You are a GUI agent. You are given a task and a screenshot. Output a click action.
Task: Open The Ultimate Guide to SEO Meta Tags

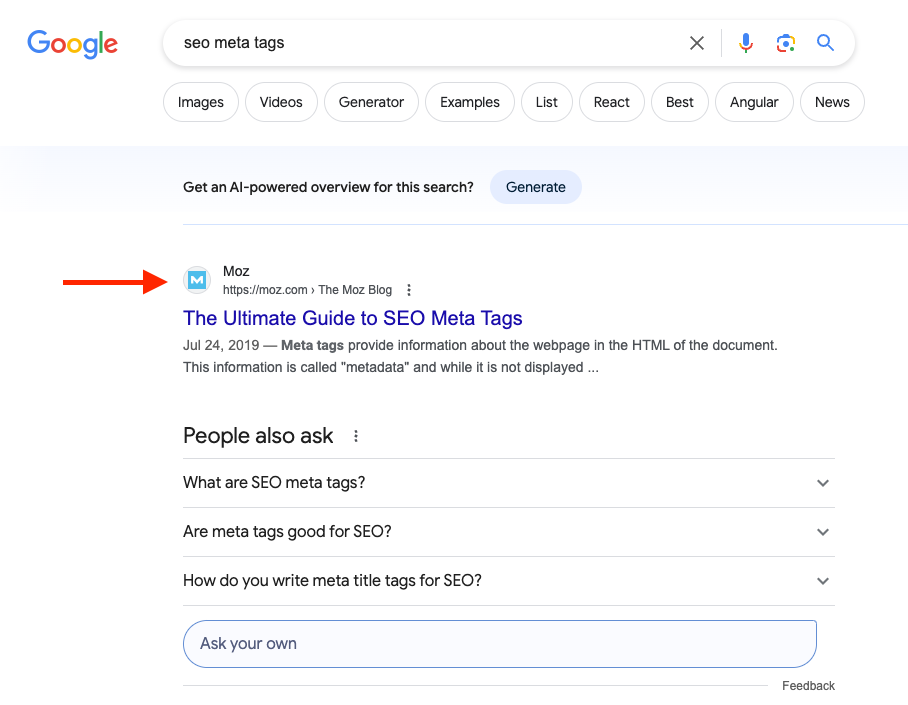tap(353, 318)
